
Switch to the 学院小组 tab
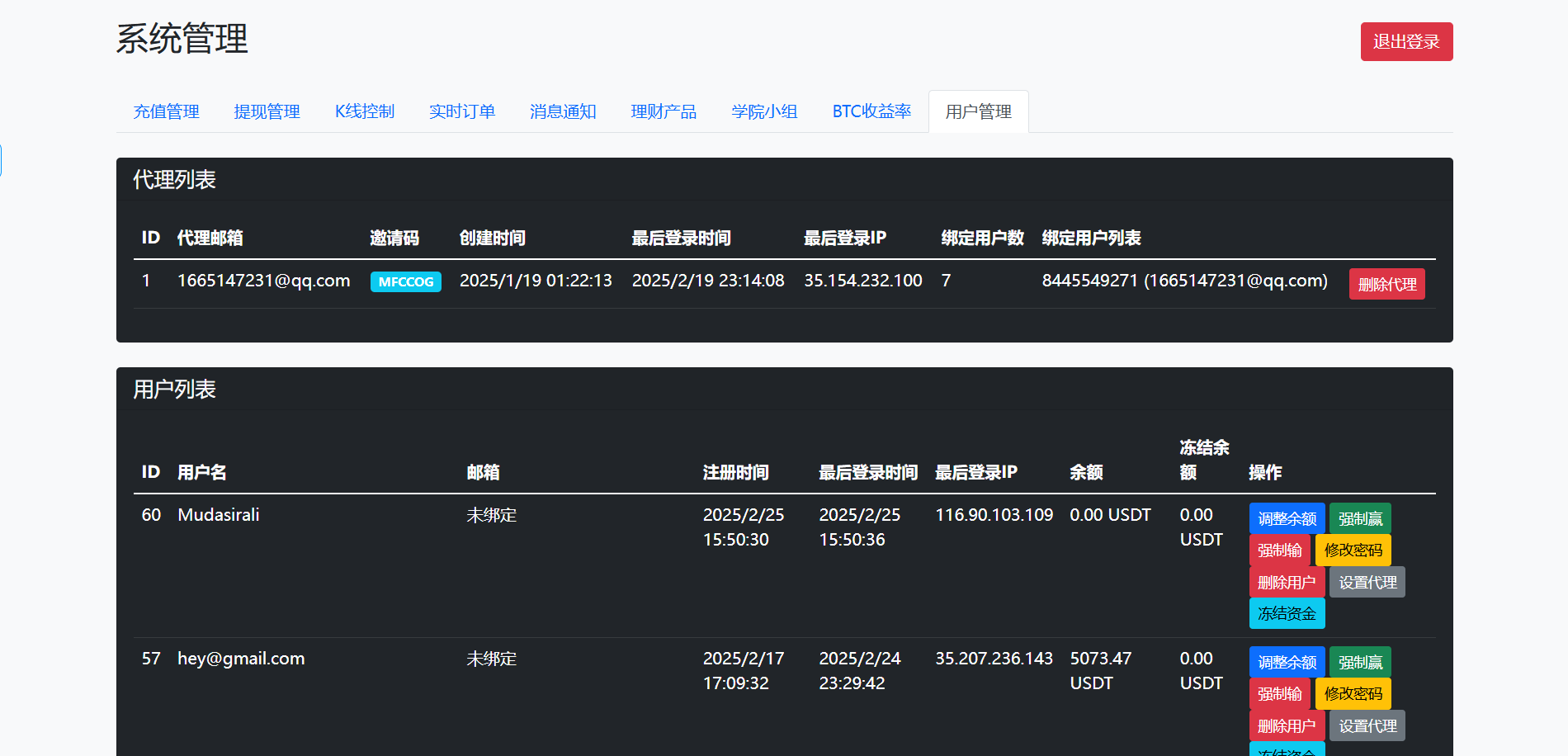point(764,111)
